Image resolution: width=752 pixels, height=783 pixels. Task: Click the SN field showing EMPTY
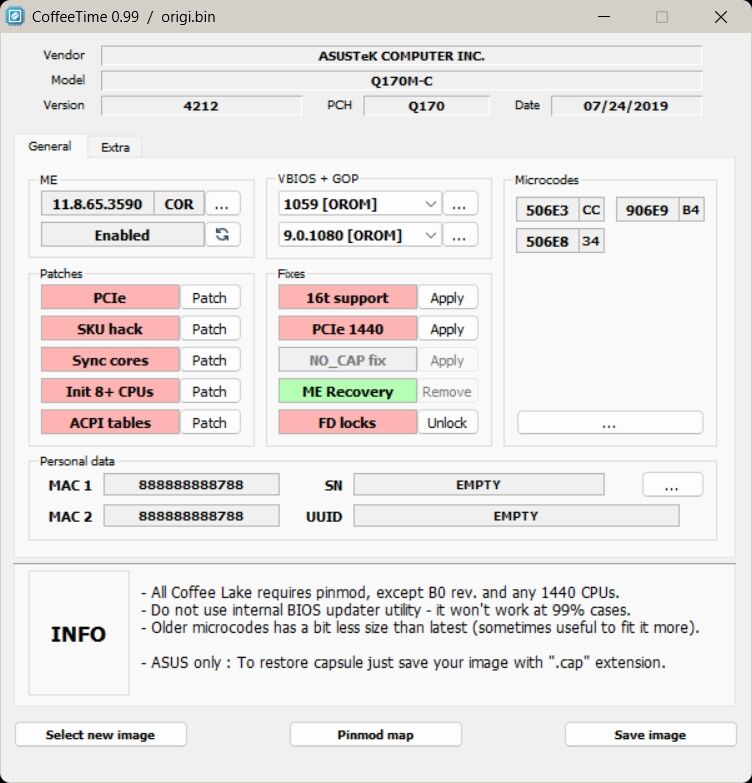point(479,484)
